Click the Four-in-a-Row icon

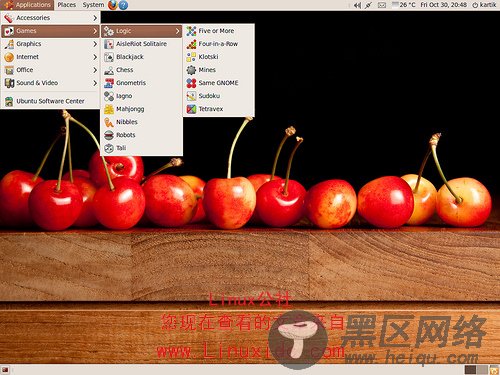pos(191,44)
